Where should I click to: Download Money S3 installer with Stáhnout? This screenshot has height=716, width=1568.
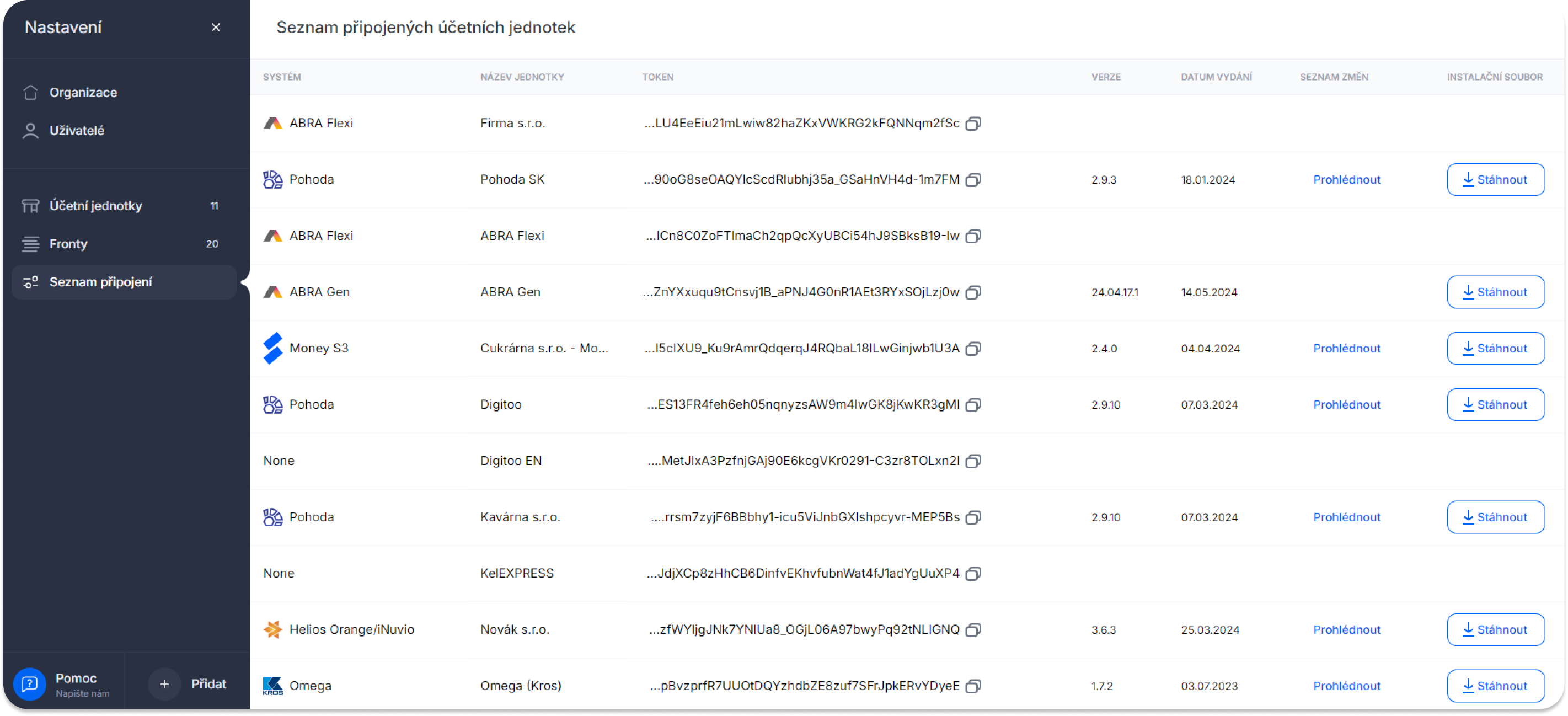(1495, 348)
